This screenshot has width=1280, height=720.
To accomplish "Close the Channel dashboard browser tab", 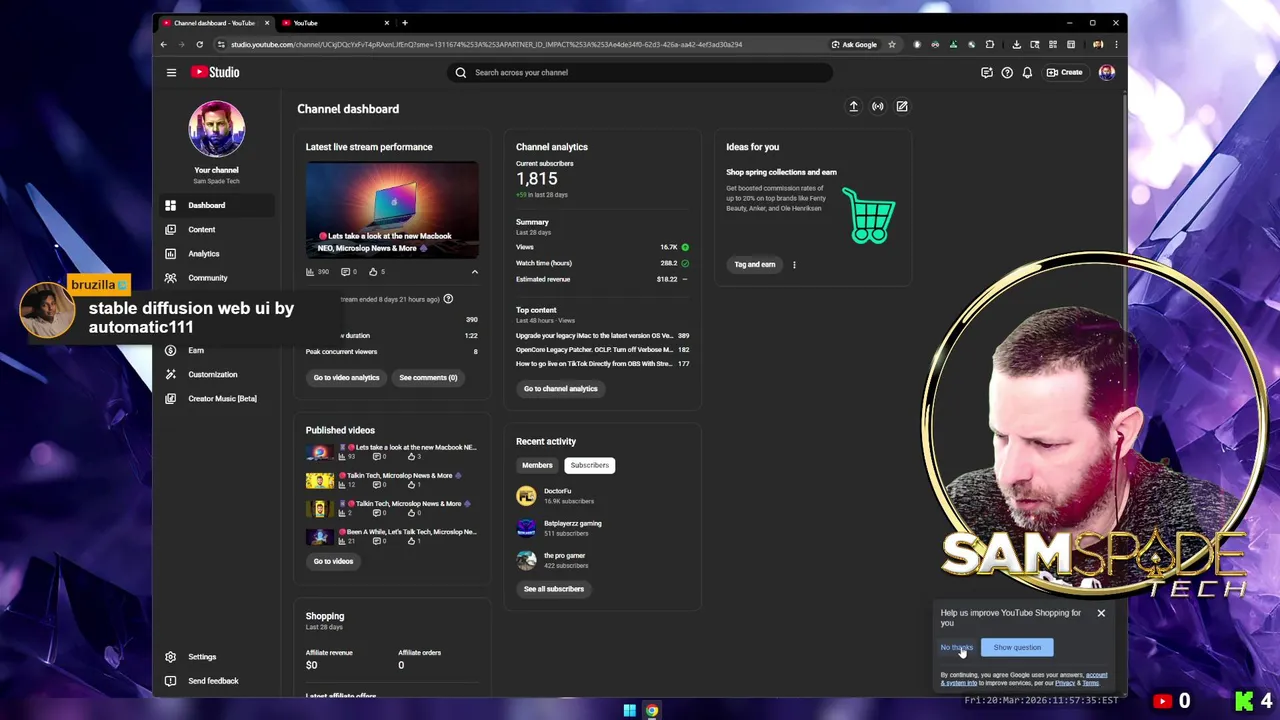I will tap(267, 23).
